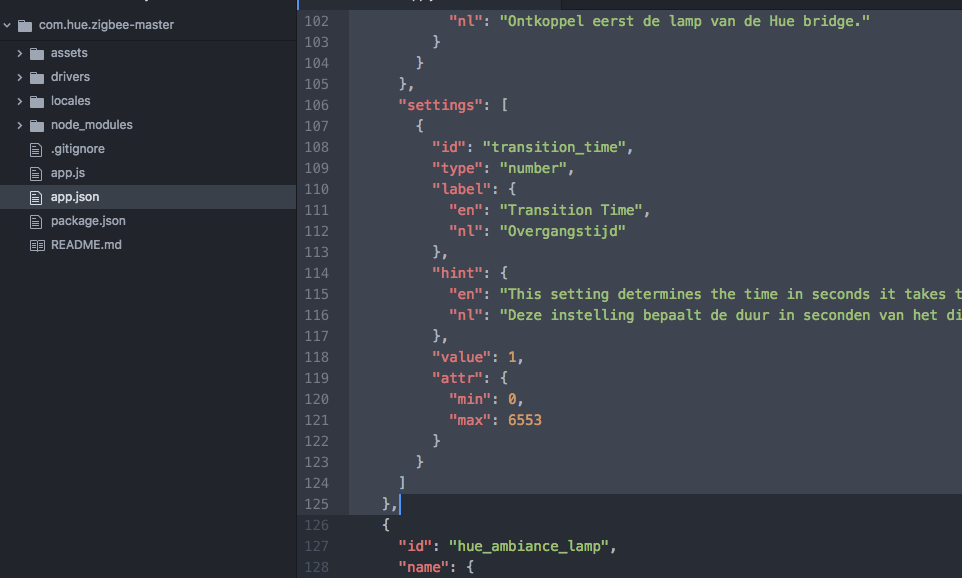This screenshot has width=962, height=578.
Task: Click the "Transition Time" English label string
Action: click(571, 210)
